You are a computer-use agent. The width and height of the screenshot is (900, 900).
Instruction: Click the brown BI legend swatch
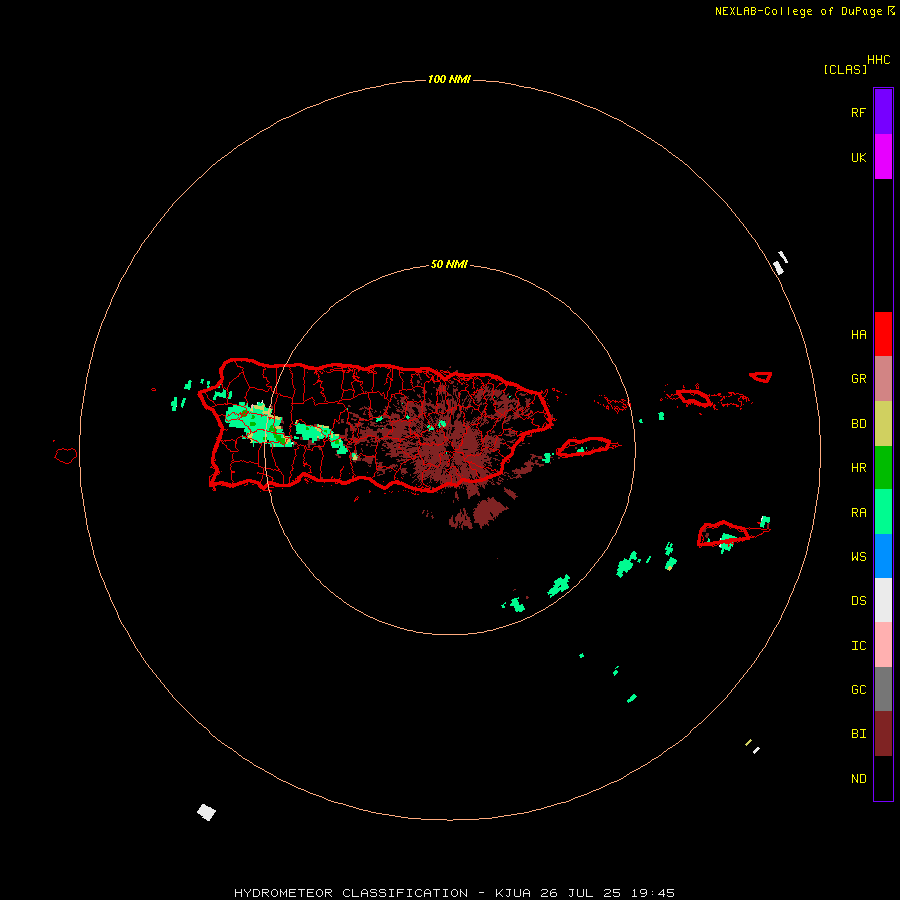pyautogui.click(x=883, y=734)
